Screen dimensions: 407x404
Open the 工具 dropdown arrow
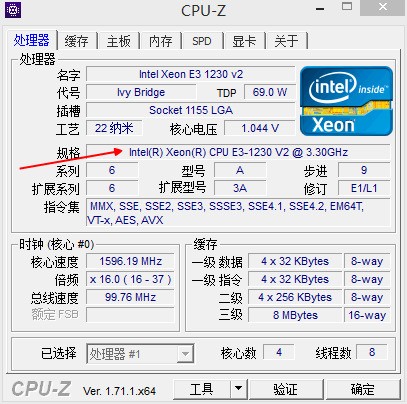(239, 389)
